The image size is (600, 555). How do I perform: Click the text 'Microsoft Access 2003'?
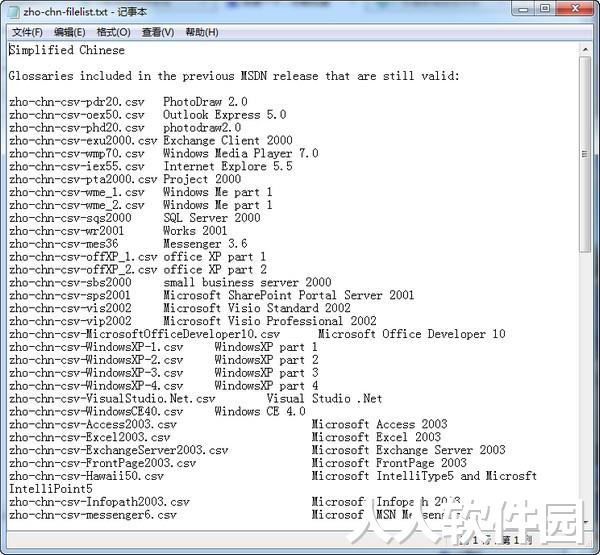point(379,424)
